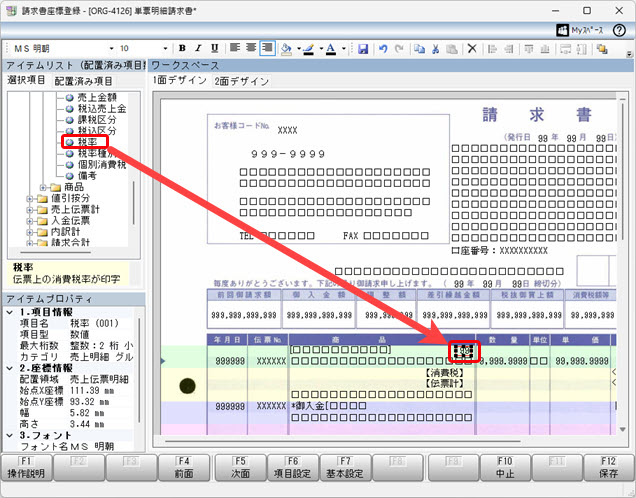Open fill color dropdown arrow
Image resolution: width=636 pixels, height=498 pixels.
tap(299, 49)
